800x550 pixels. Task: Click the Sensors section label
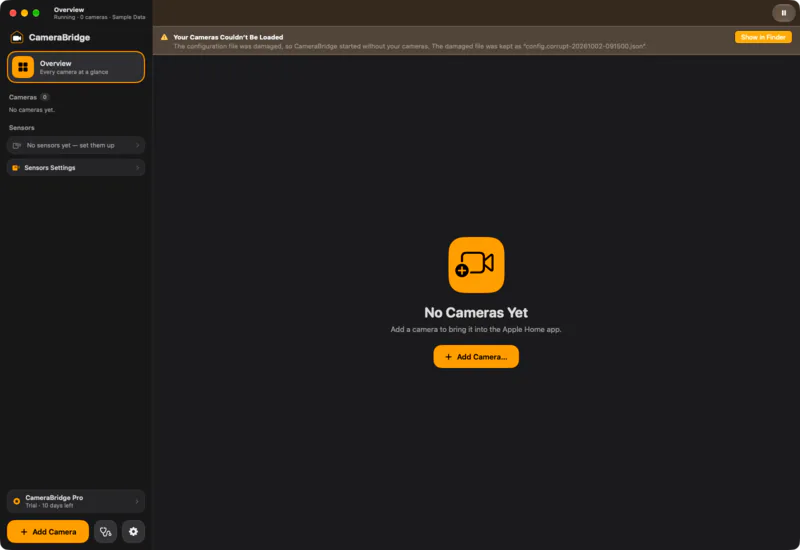[21, 128]
